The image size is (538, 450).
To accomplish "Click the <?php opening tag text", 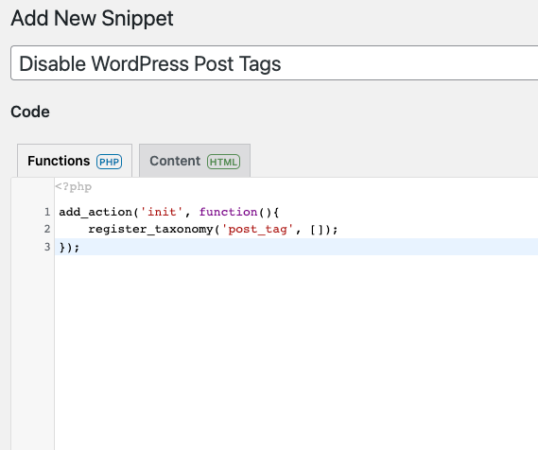I will coord(73,187).
